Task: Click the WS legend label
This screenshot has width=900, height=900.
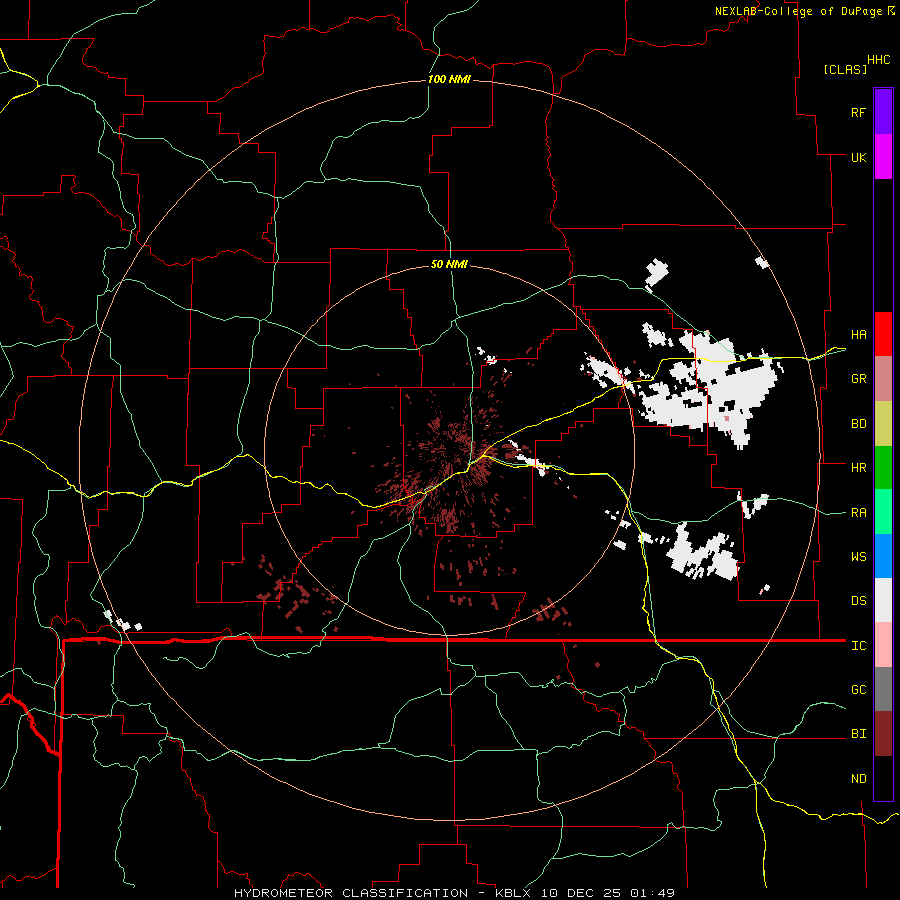Action: pyautogui.click(x=858, y=557)
